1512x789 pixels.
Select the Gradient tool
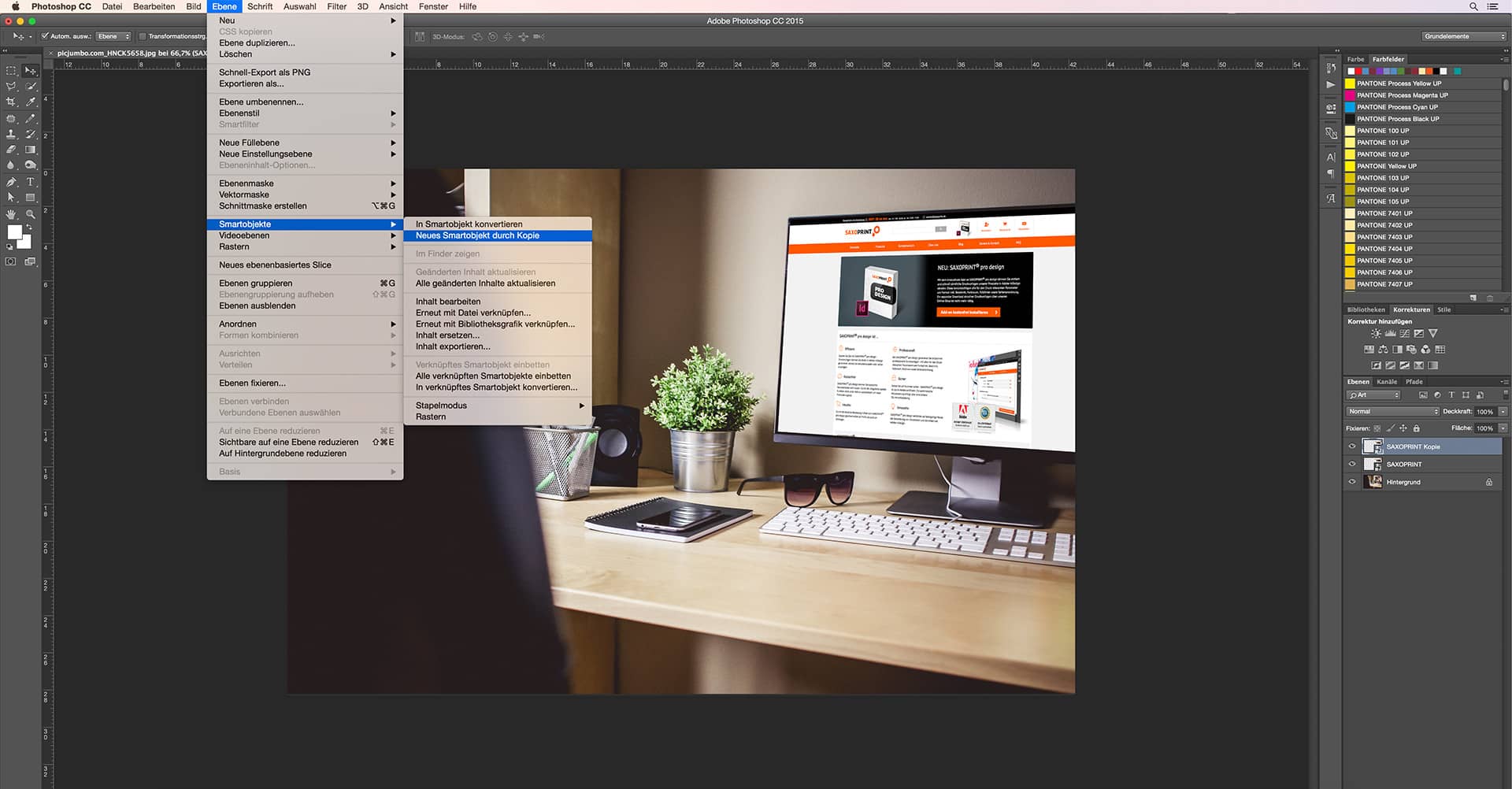click(30, 148)
